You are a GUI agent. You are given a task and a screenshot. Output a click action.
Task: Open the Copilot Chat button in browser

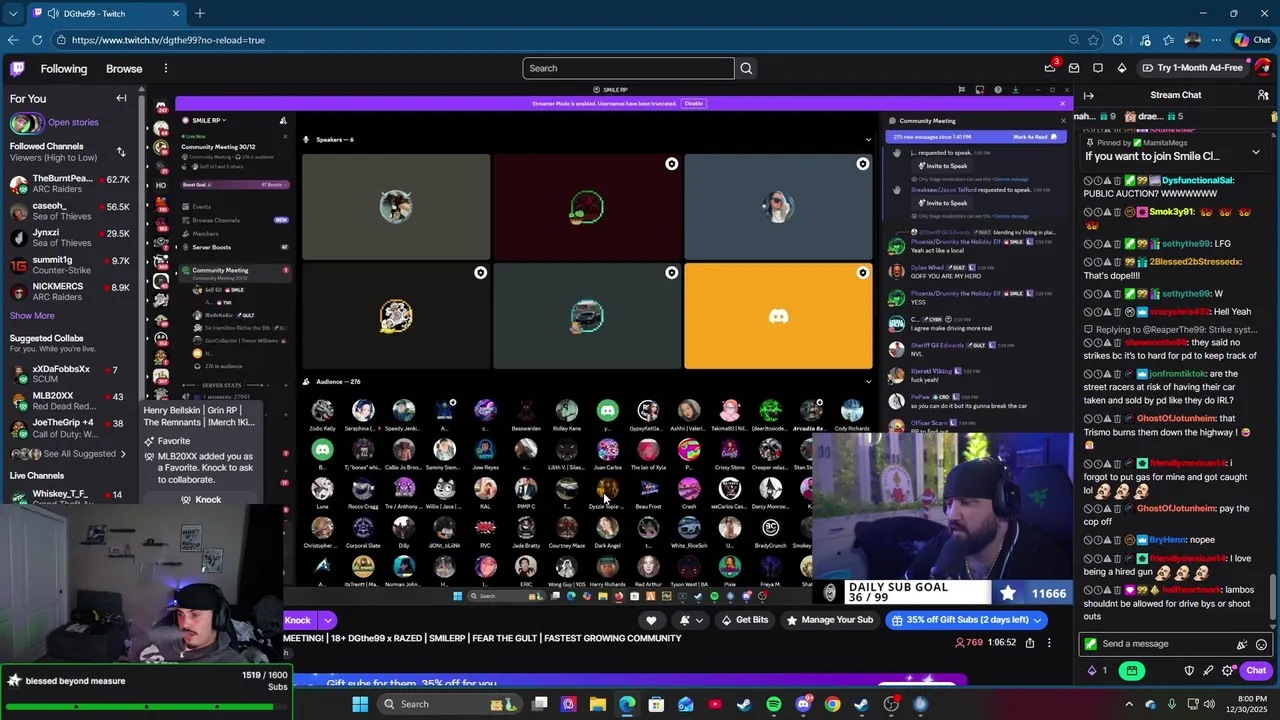[x=1252, y=40]
